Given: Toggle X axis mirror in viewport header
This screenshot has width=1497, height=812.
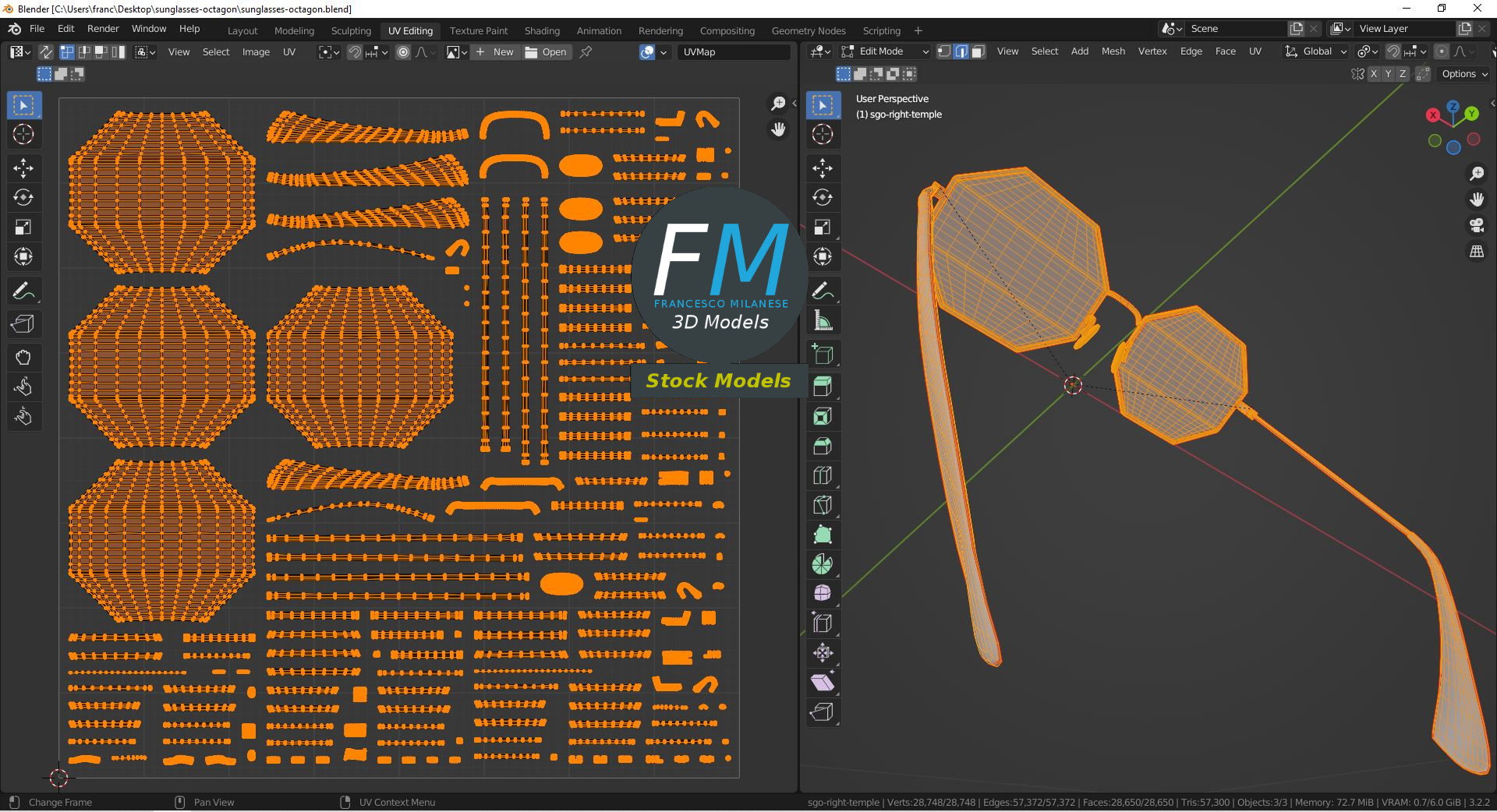Looking at the screenshot, I should click(x=1374, y=74).
